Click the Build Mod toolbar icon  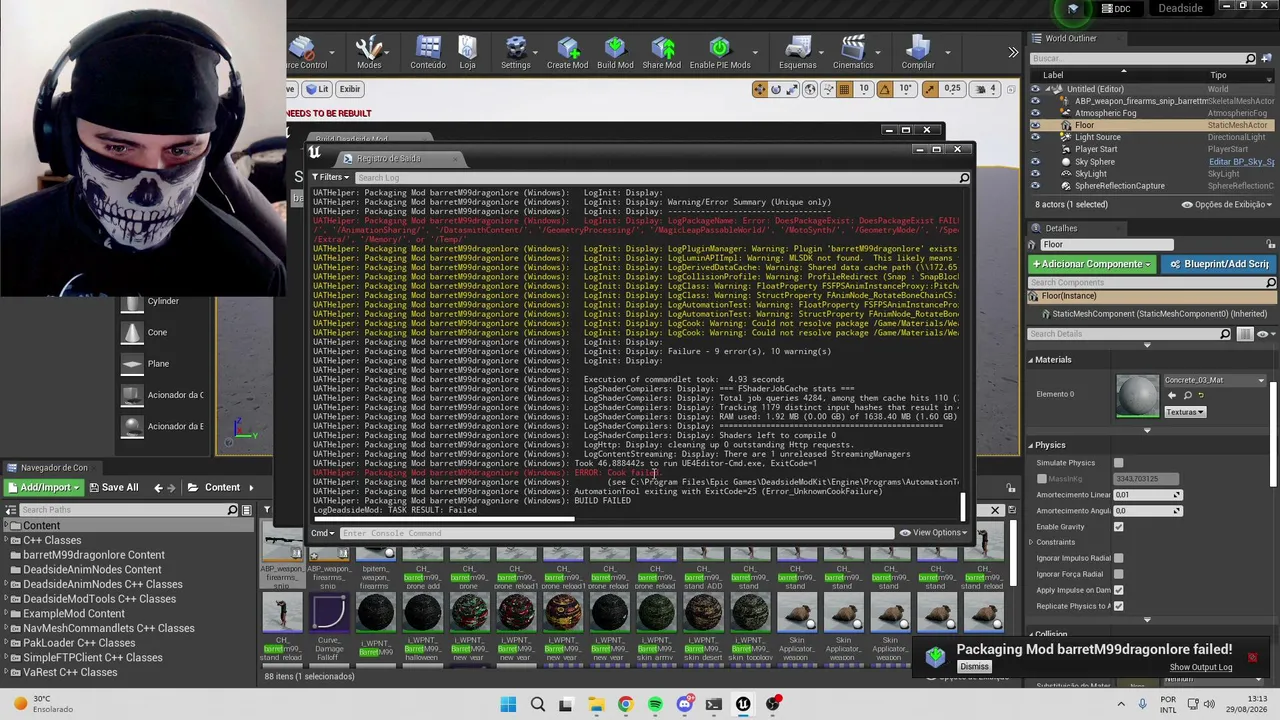pos(615,52)
